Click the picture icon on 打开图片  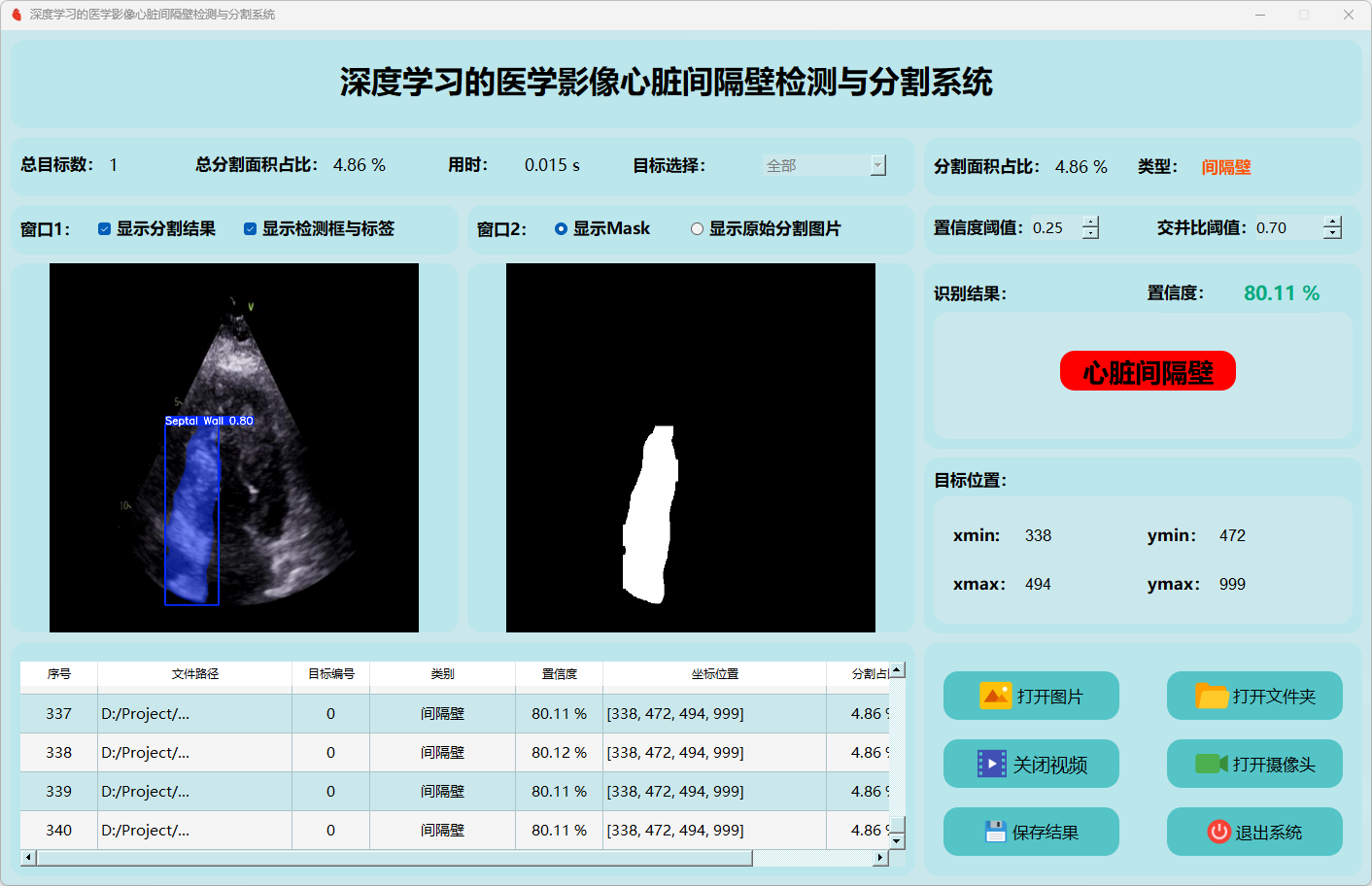click(995, 696)
